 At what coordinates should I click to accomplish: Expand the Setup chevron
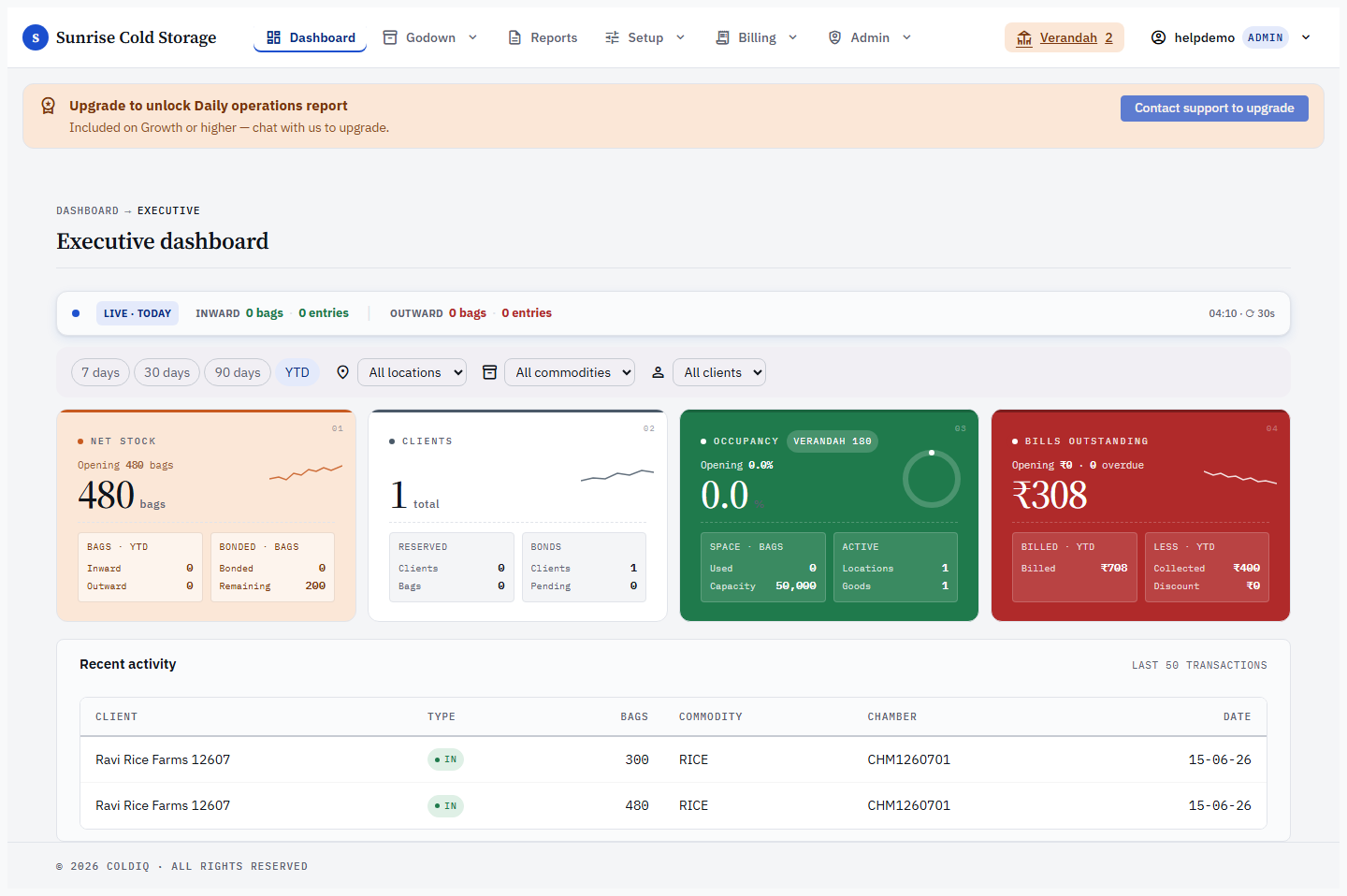(x=680, y=37)
